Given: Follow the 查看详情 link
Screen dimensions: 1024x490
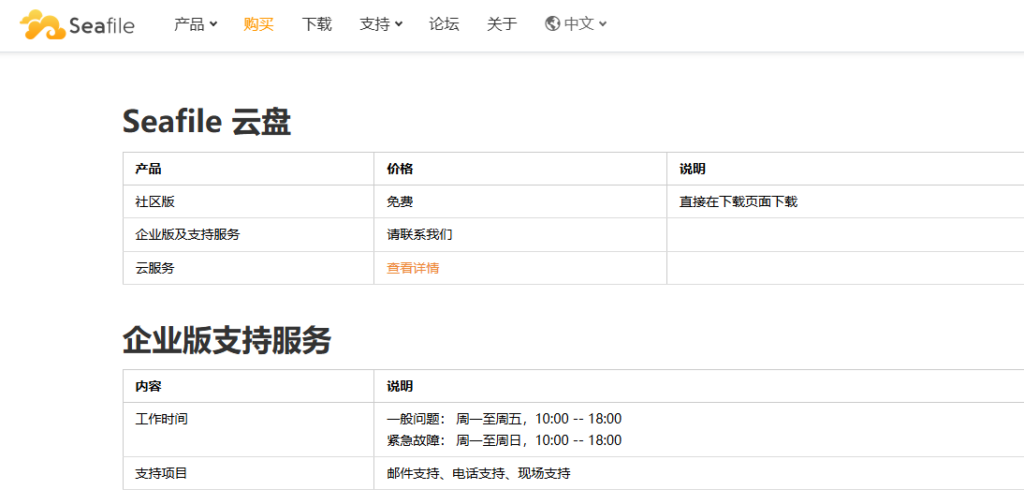Looking at the screenshot, I should click(x=413, y=268).
